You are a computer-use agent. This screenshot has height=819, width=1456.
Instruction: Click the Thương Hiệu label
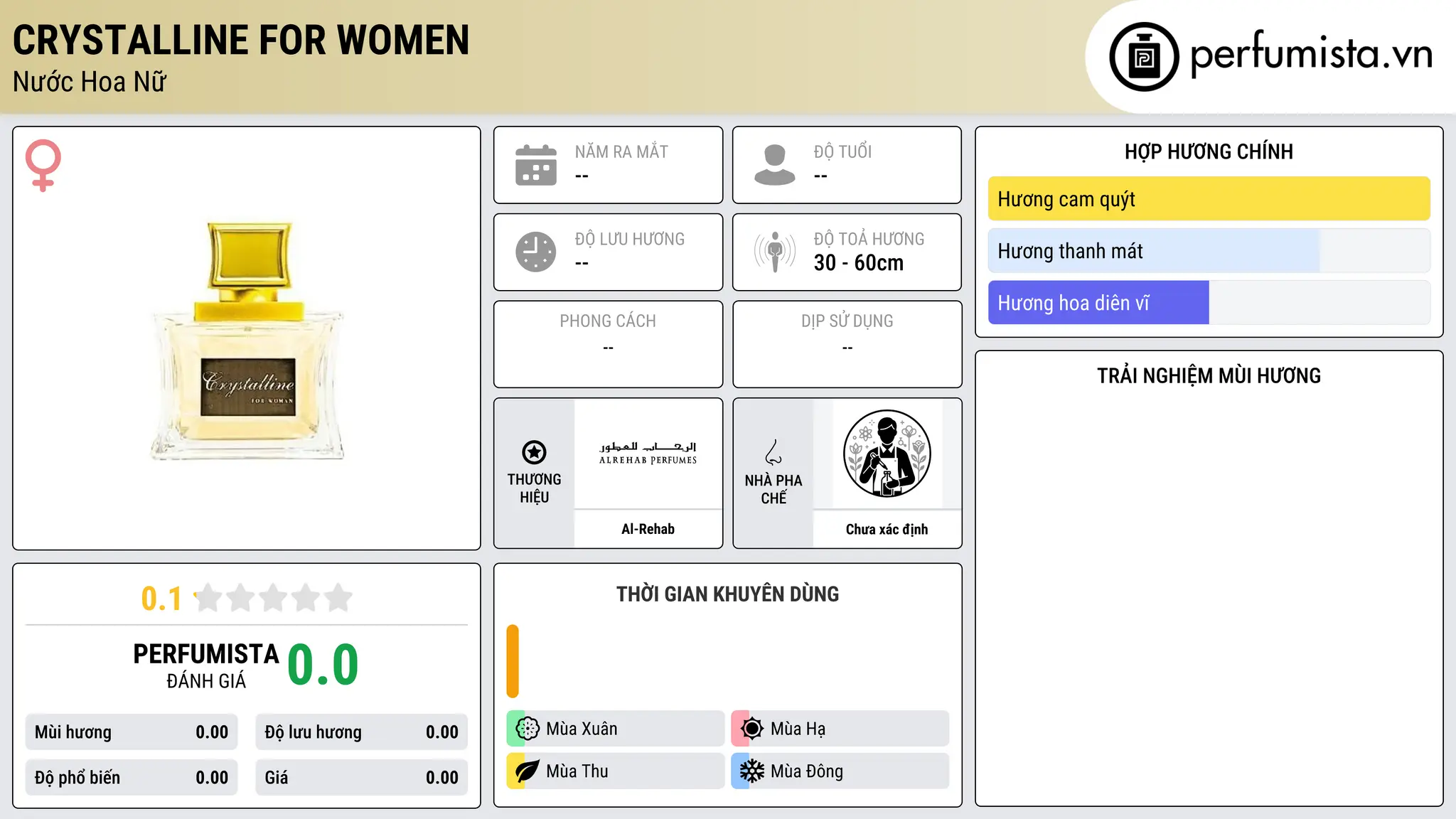[x=534, y=488]
